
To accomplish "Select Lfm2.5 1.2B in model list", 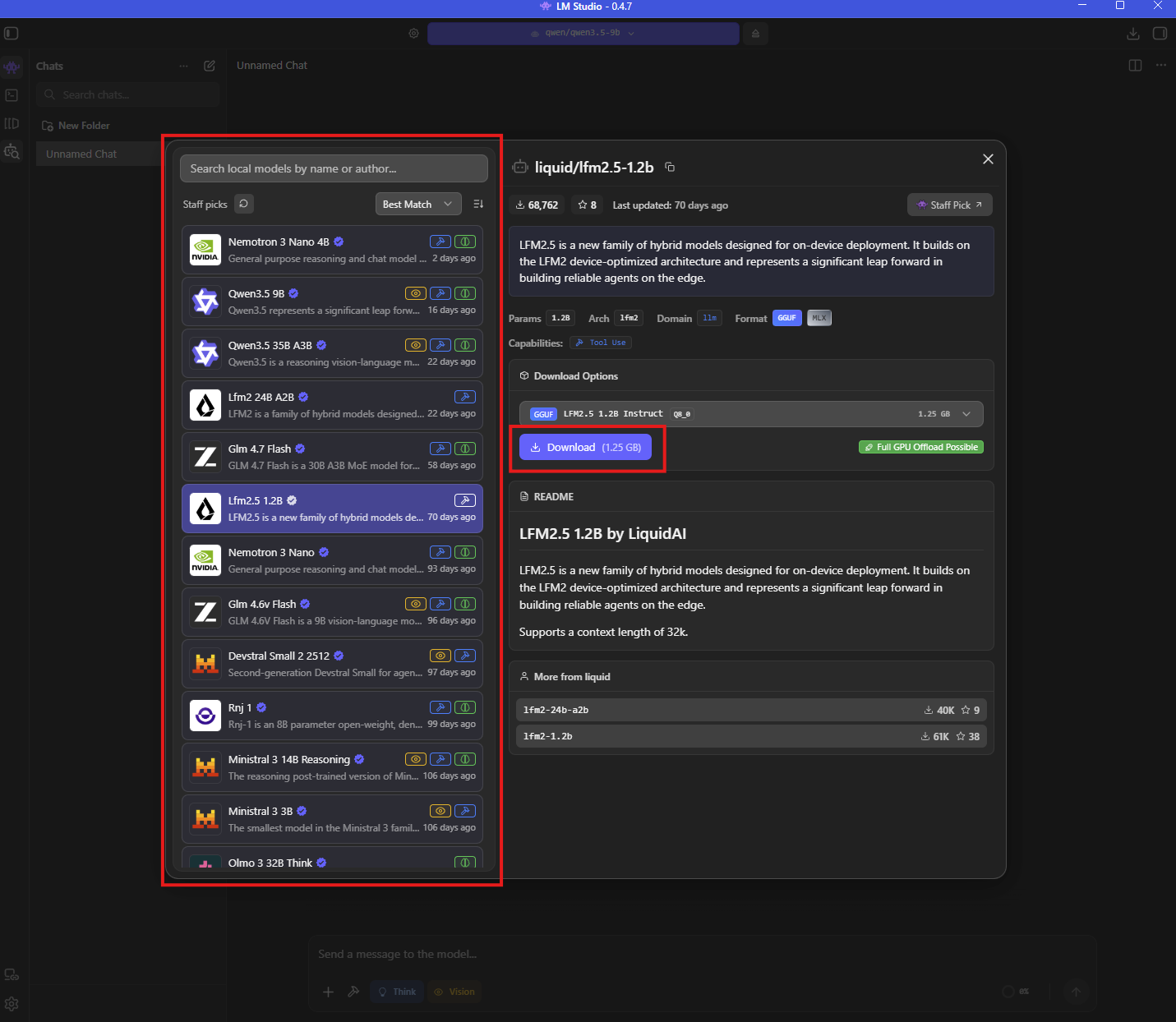I will (332, 509).
